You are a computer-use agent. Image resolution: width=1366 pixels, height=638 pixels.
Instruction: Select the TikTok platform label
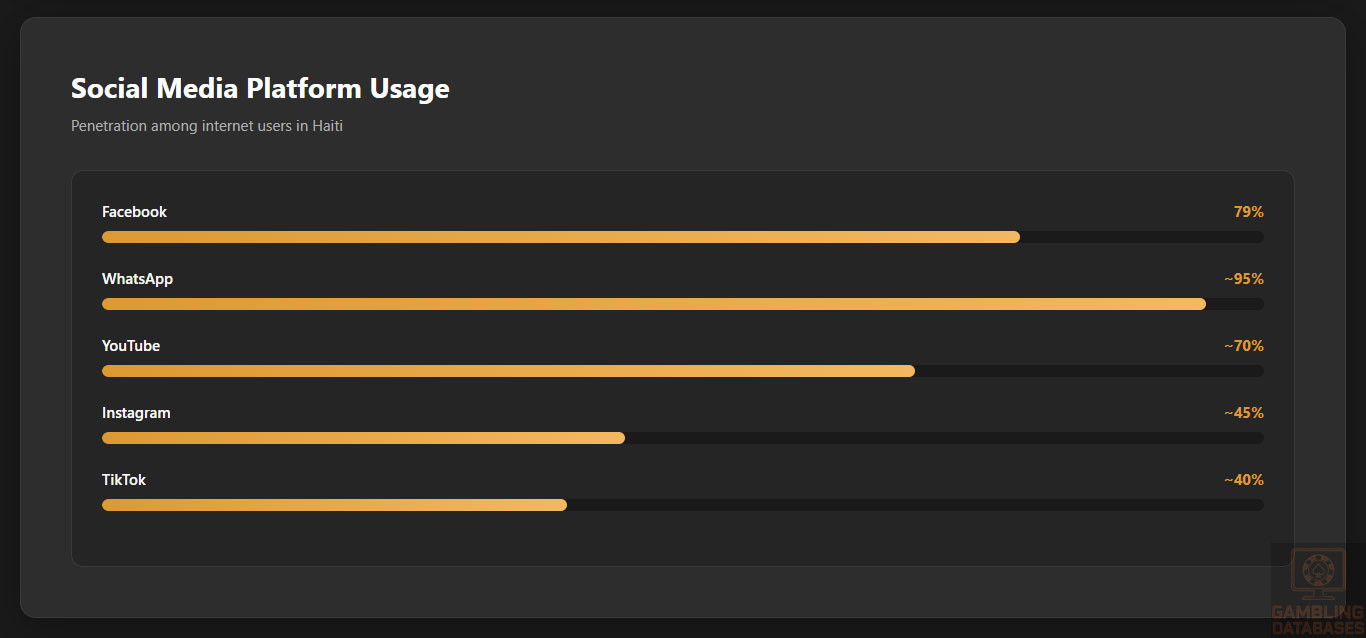pyautogui.click(x=124, y=480)
